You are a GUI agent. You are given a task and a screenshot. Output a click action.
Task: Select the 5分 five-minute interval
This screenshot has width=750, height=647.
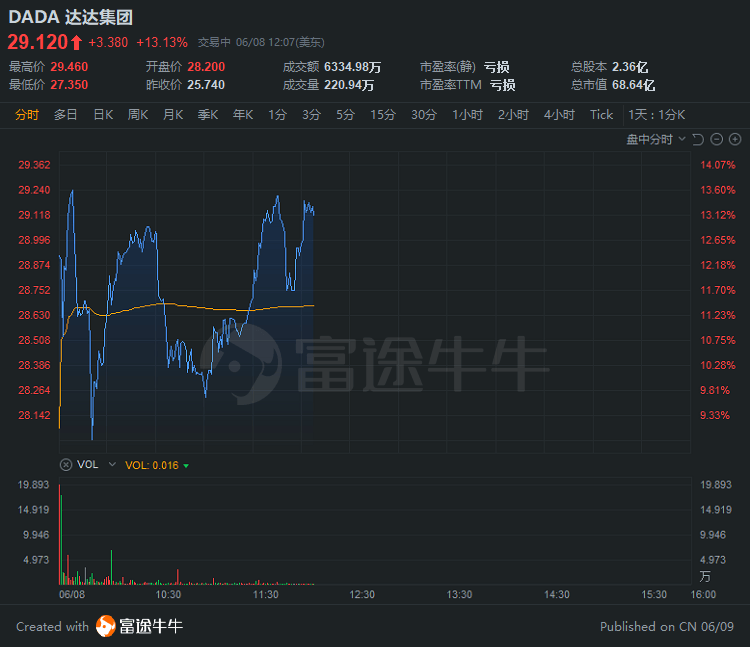(x=345, y=115)
